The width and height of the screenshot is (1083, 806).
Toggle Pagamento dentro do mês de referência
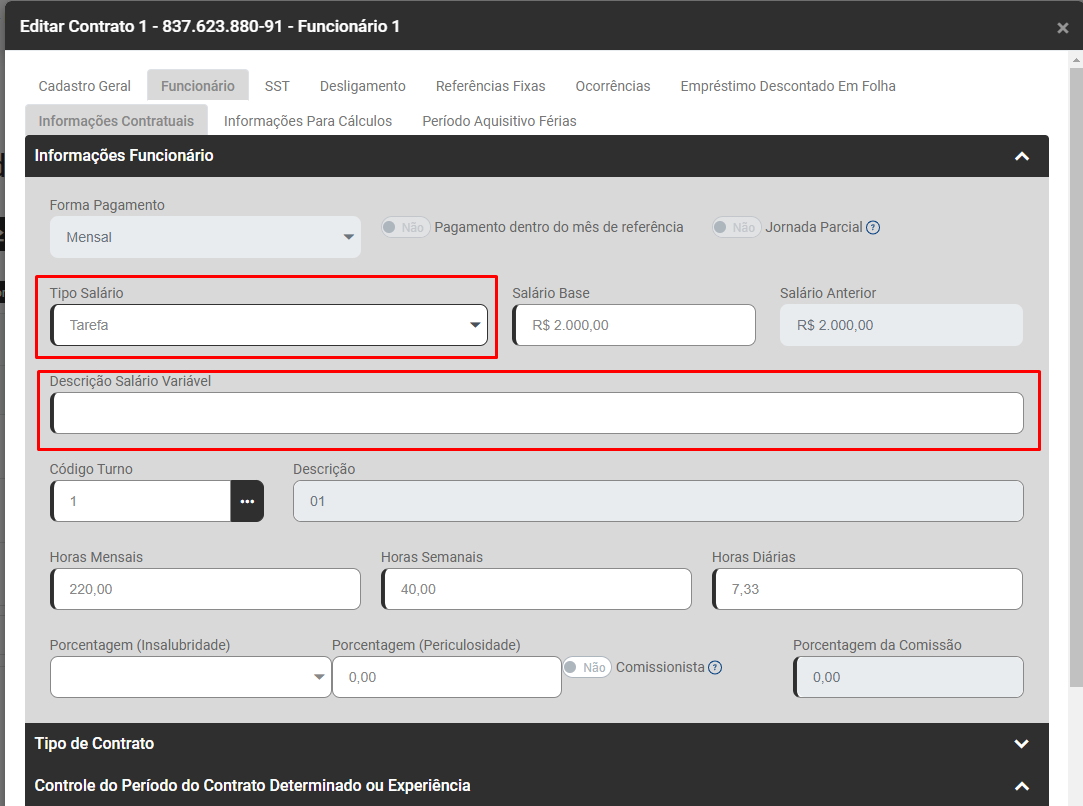click(405, 227)
